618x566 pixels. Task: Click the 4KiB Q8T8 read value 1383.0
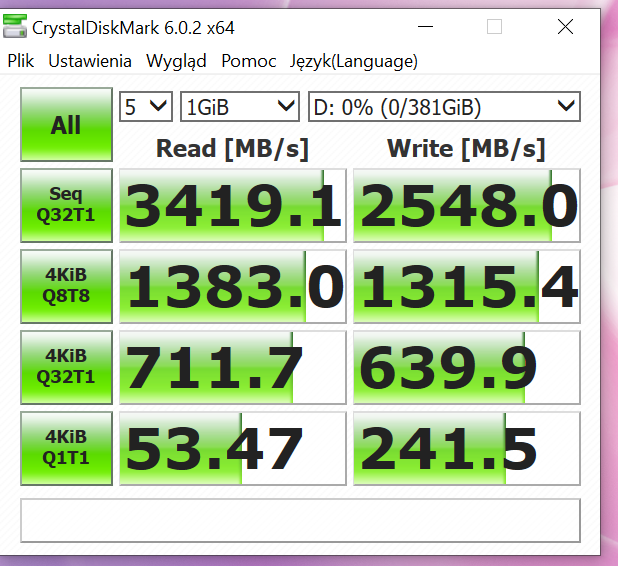coord(232,286)
